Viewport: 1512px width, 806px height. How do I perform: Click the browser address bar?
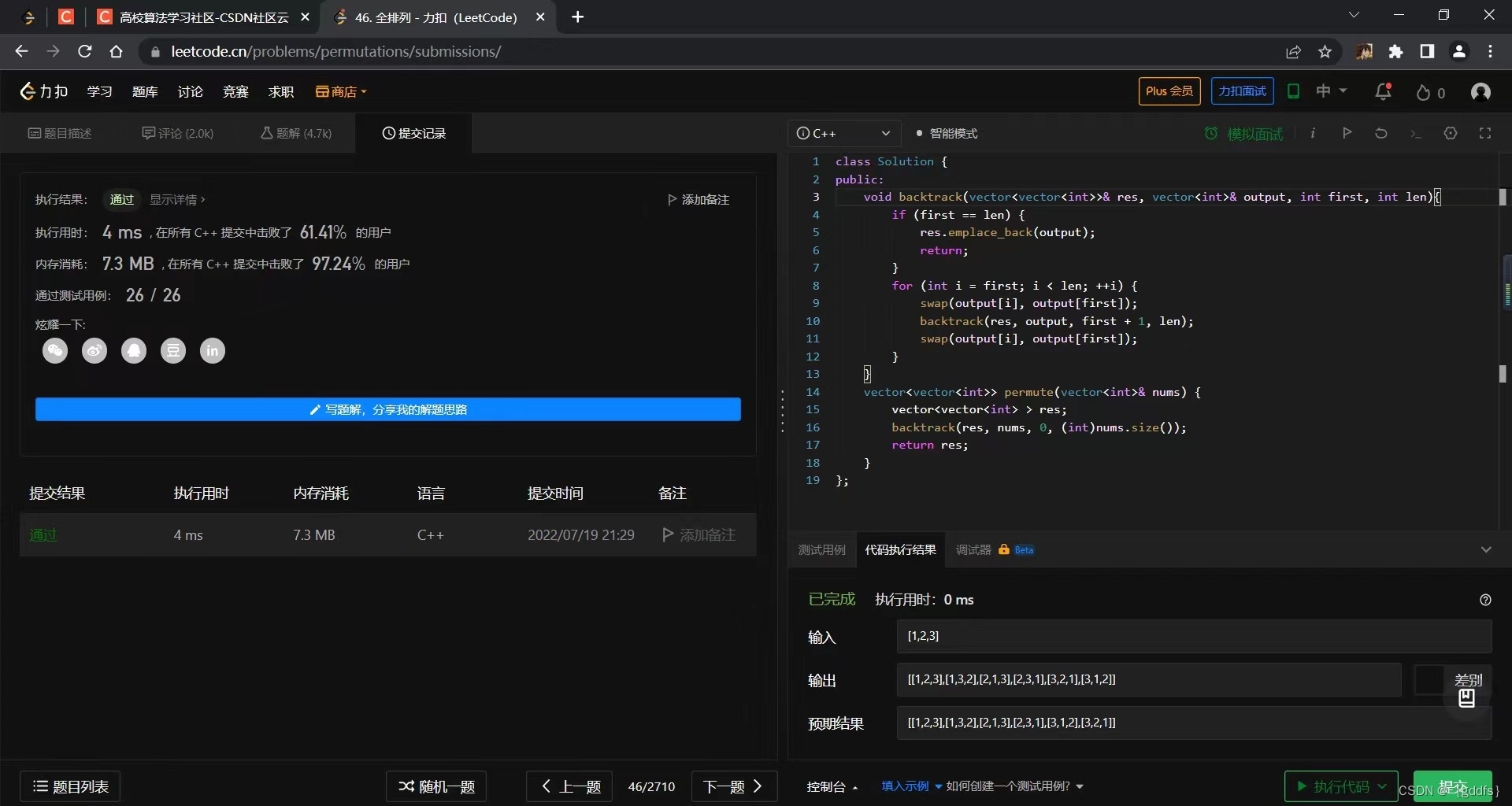[x=709, y=52]
